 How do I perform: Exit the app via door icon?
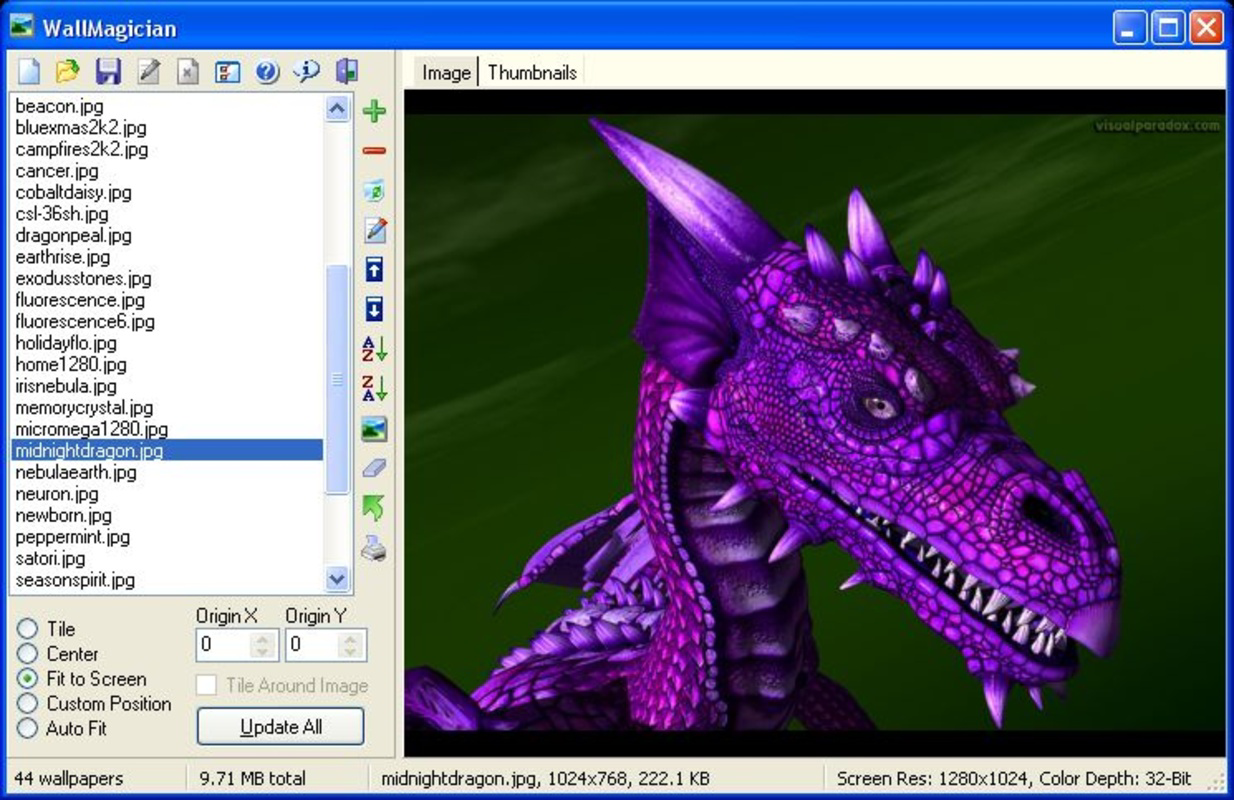point(347,72)
